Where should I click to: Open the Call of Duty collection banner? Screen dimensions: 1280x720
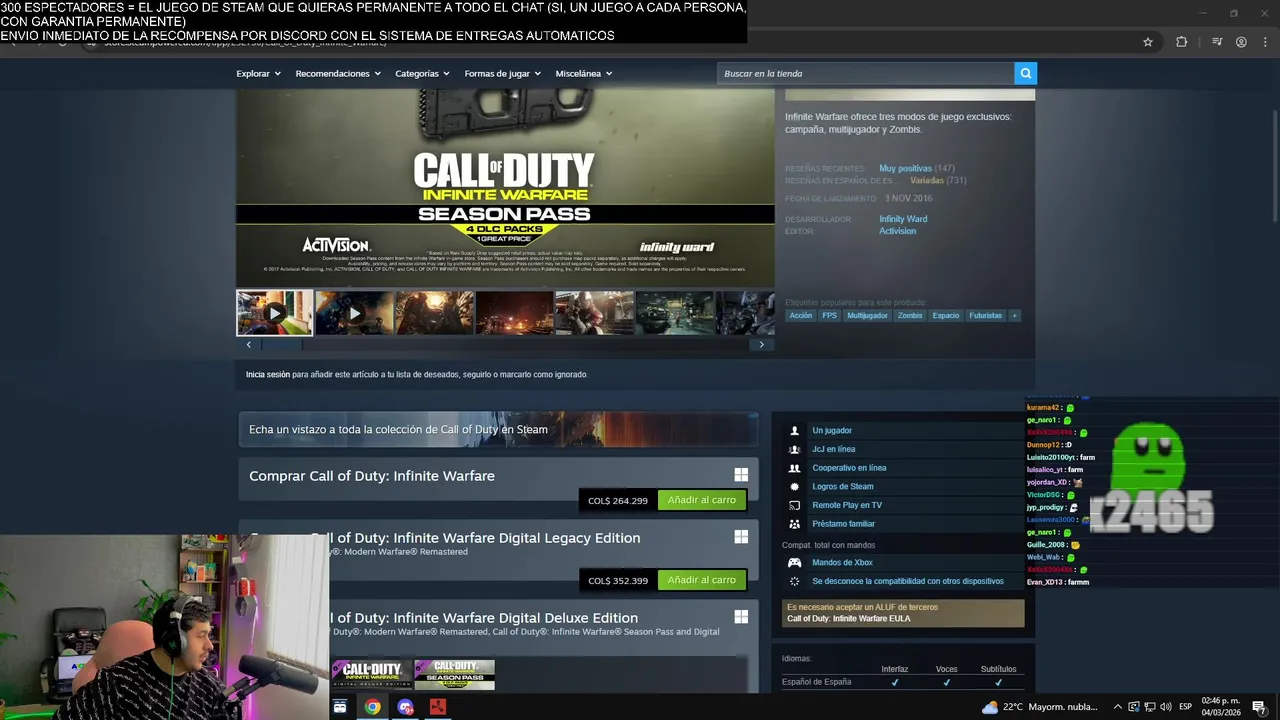(498, 429)
